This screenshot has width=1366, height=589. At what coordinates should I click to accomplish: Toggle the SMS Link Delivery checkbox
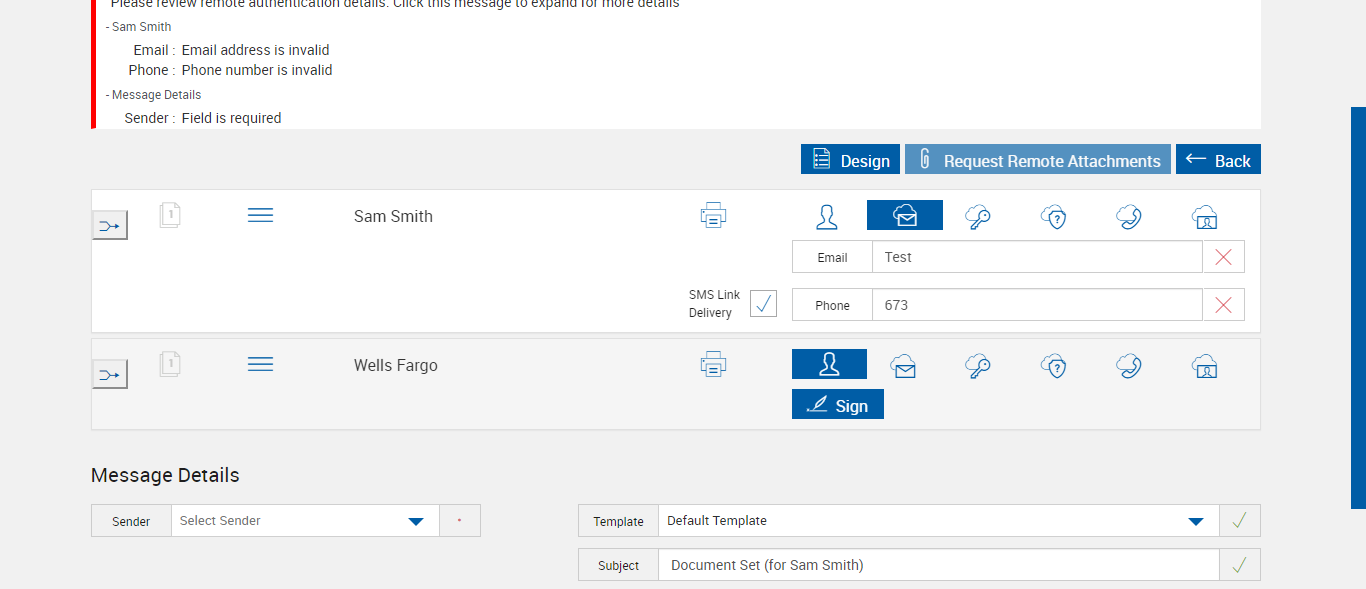pyautogui.click(x=763, y=304)
